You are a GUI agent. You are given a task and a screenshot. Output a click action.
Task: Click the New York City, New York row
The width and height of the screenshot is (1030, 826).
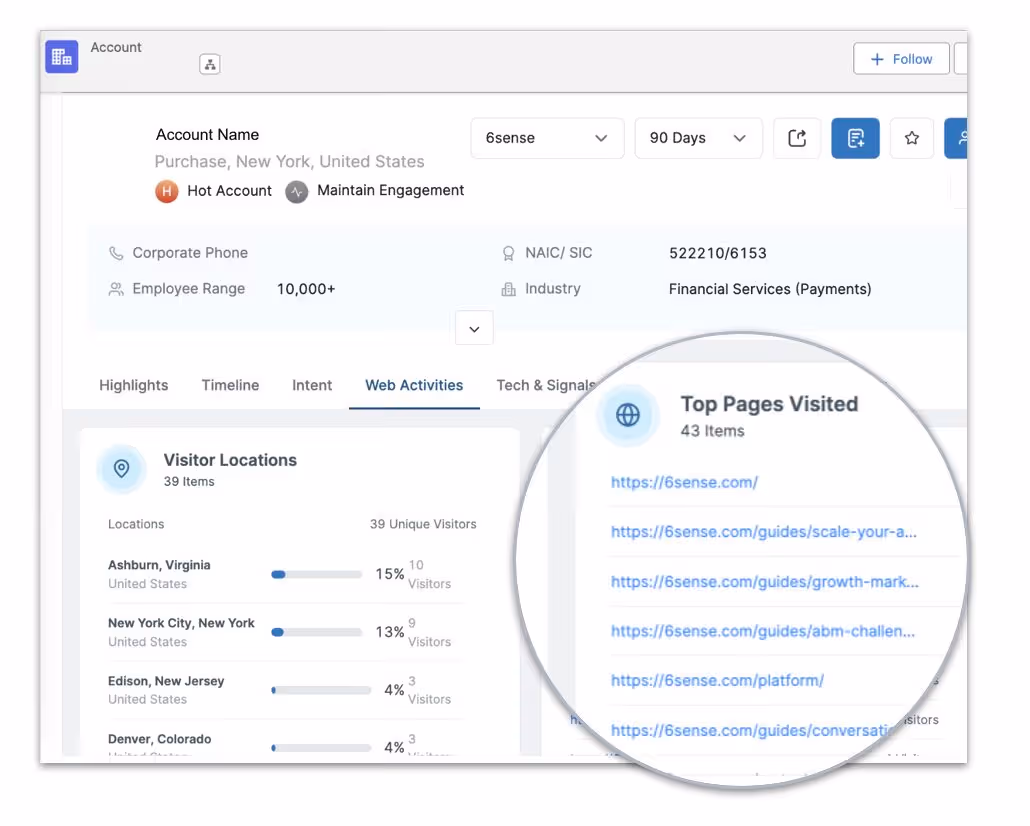(x=286, y=632)
